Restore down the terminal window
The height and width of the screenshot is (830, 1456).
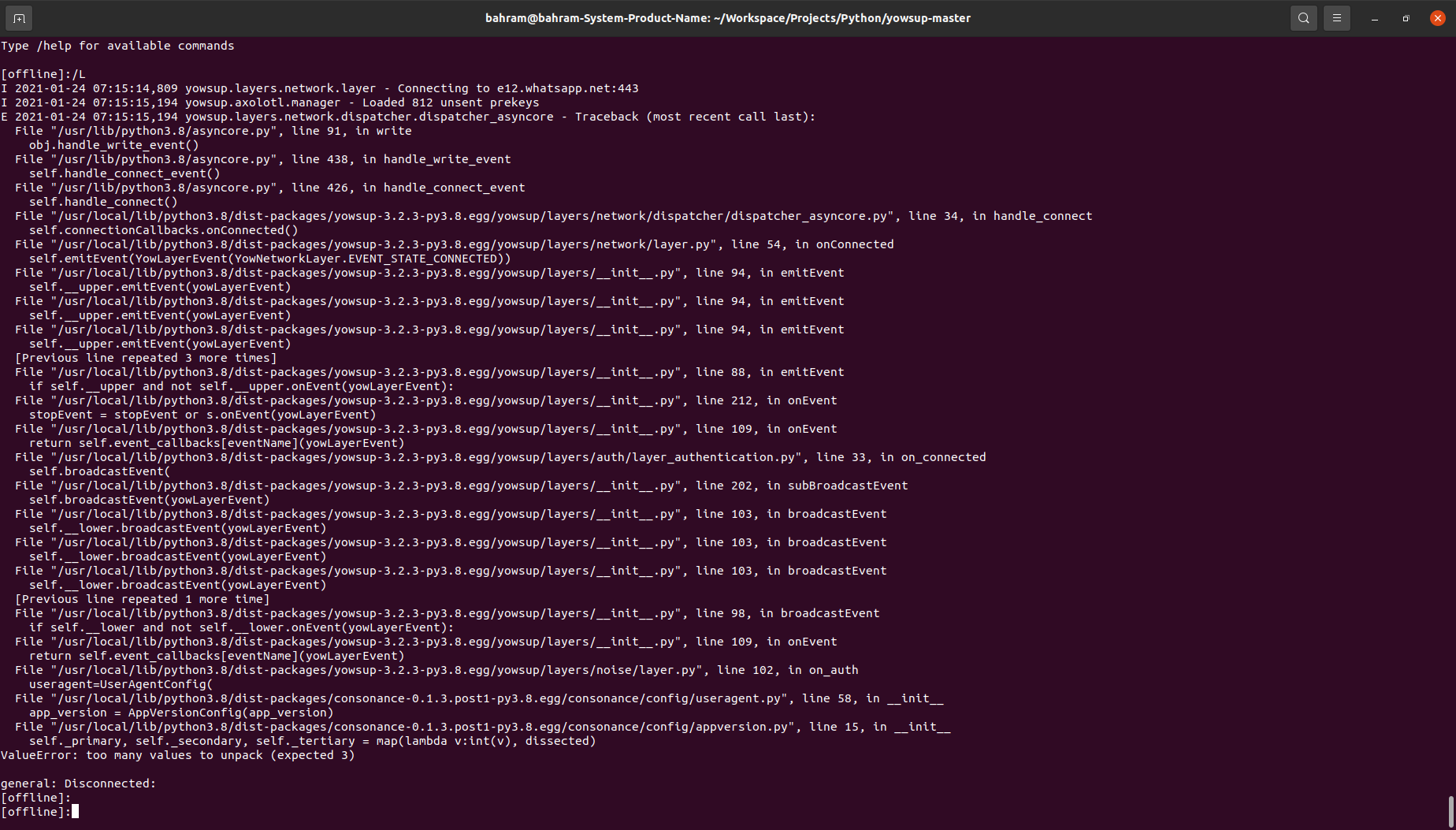(1406, 18)
